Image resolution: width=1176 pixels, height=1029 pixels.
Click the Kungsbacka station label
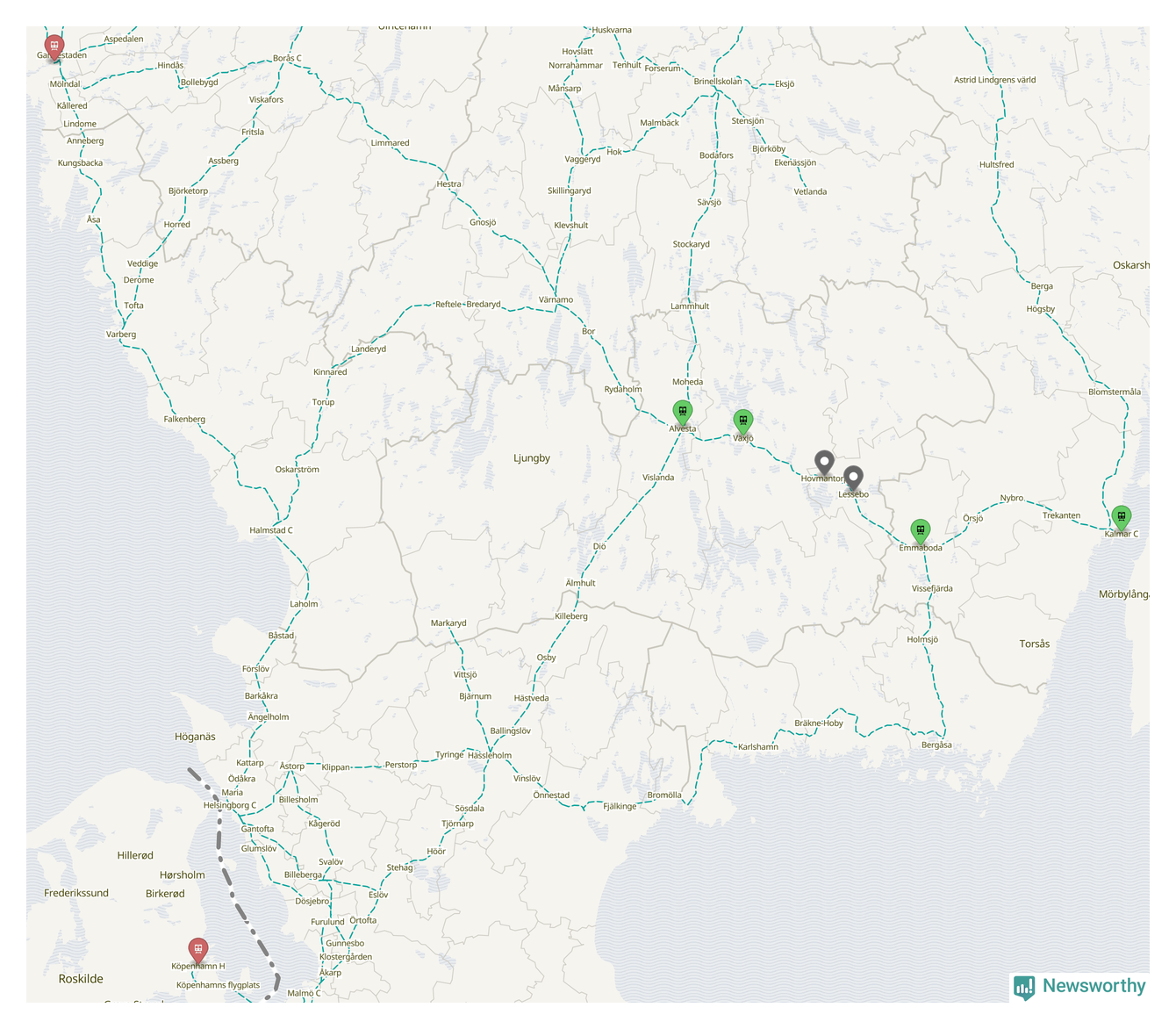point(80,163)
